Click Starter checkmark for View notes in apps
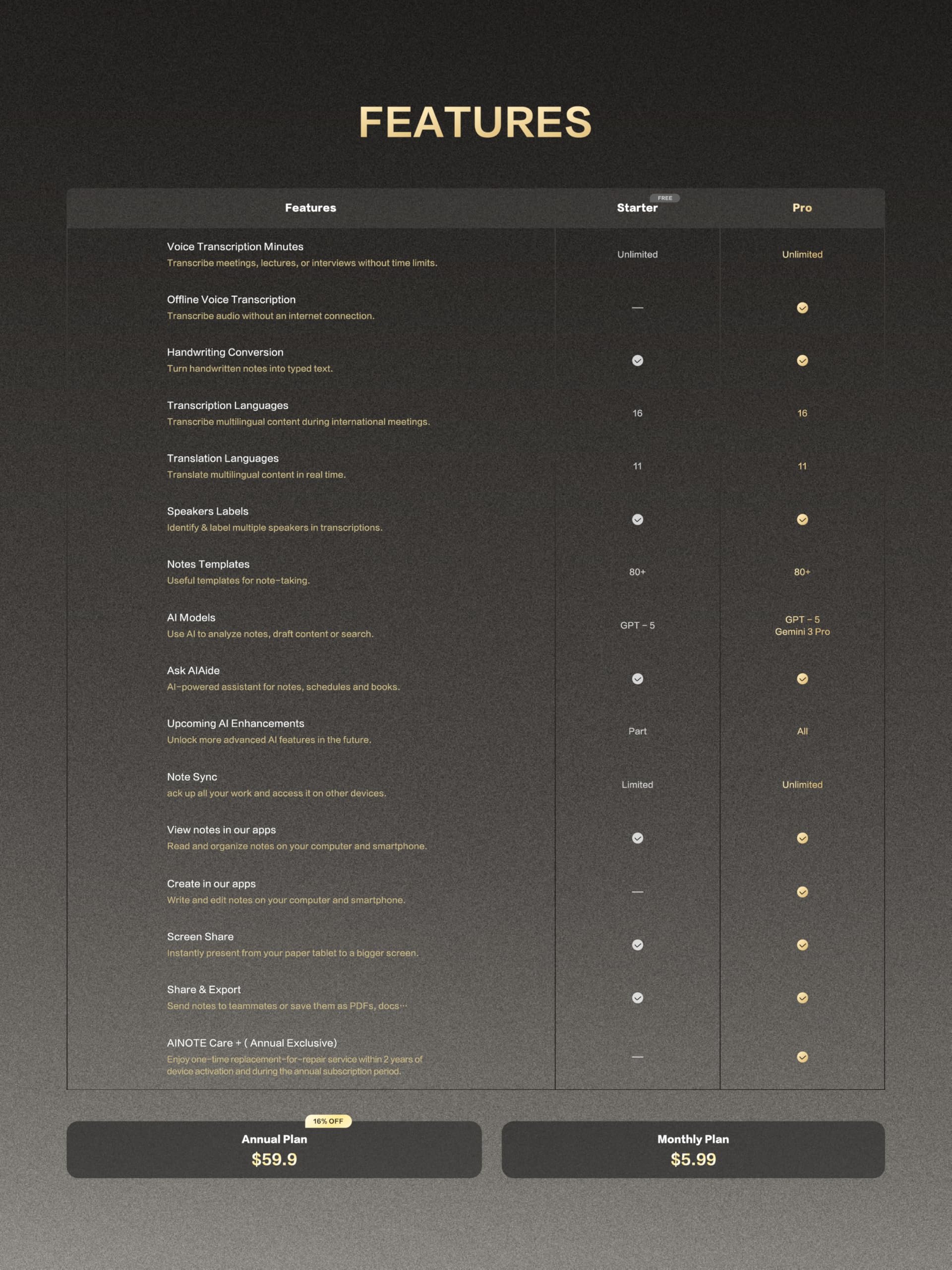952x1270 pixels. point(638,838)
